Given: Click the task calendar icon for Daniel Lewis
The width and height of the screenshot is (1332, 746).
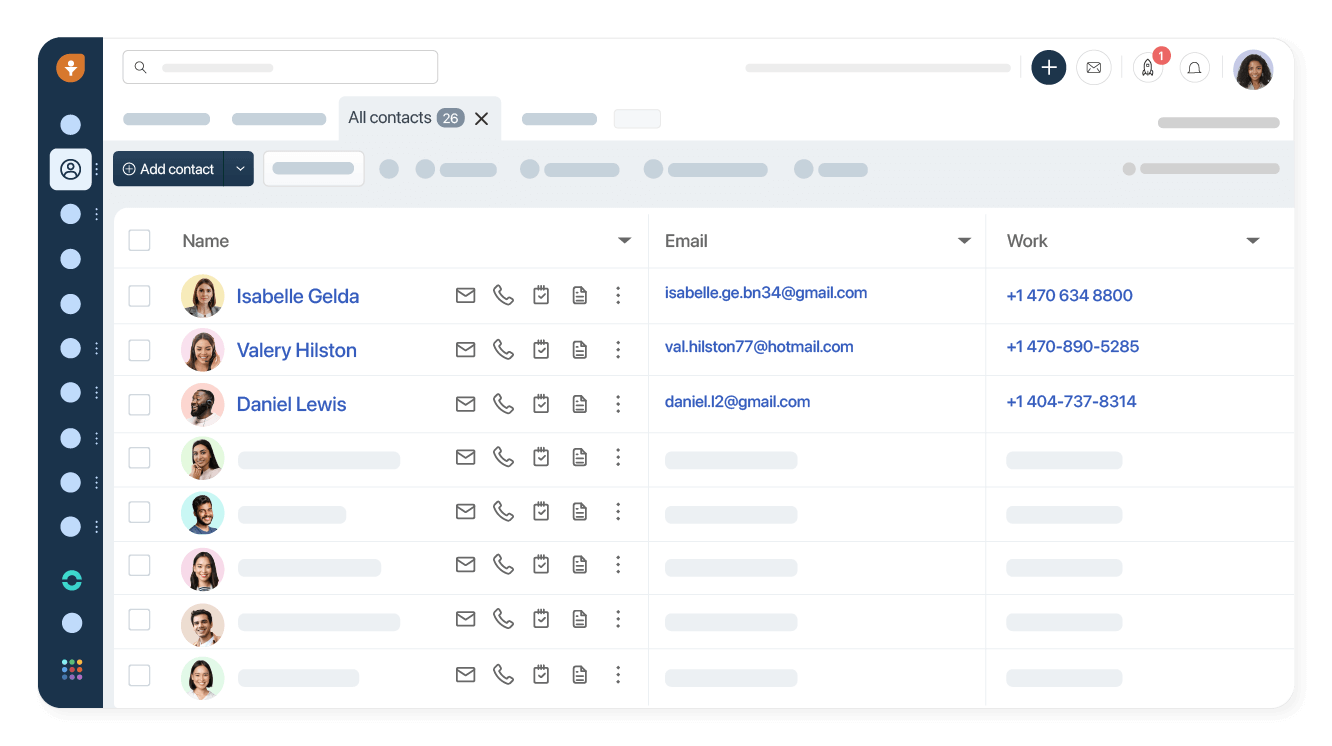Looking at the screenshot, I should coord(541,403).
